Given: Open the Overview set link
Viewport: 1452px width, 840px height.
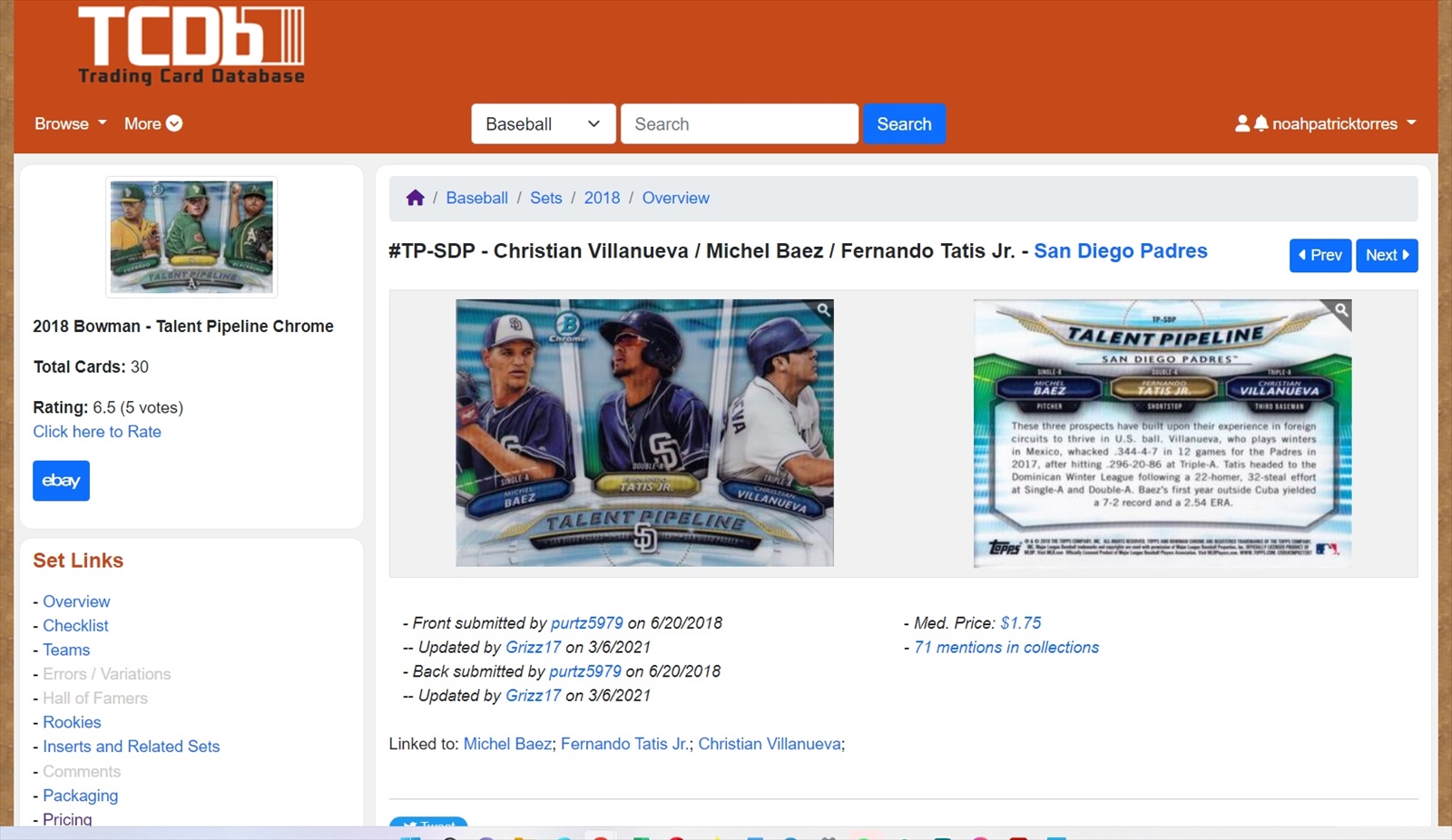Looking at the screenshot, I should click(x=76, y=601).
